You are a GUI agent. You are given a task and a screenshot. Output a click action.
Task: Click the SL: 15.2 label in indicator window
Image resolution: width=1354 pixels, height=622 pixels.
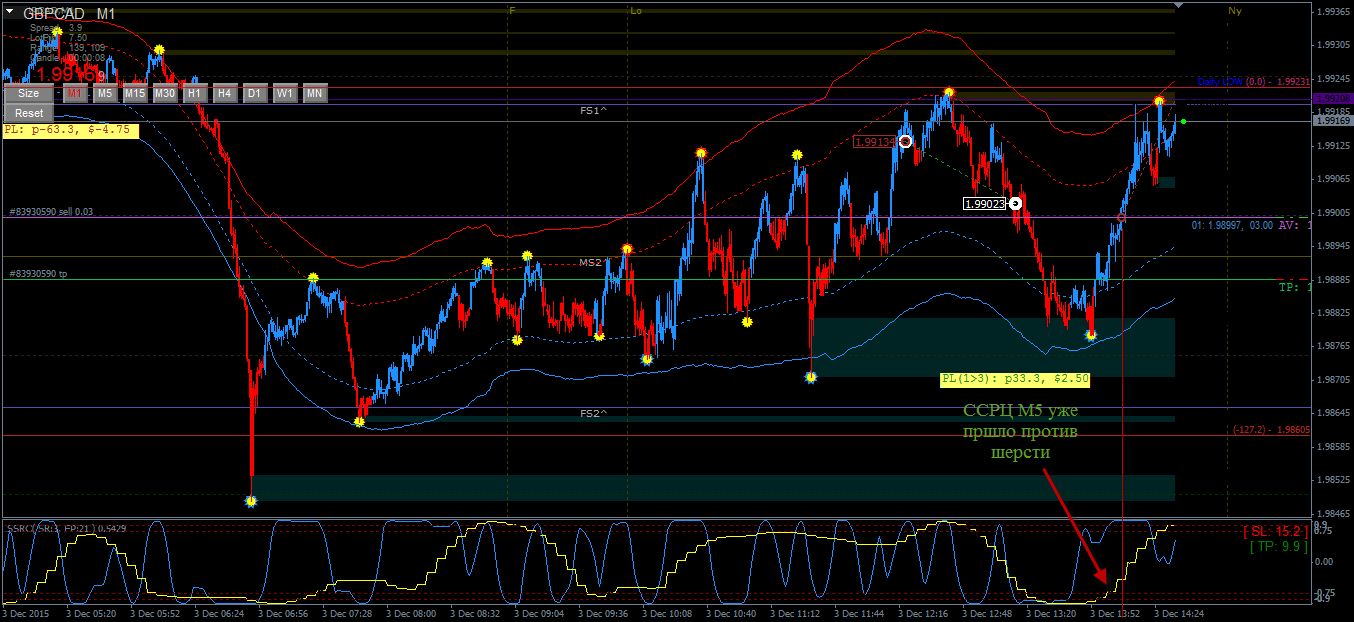click(1275, 531)
